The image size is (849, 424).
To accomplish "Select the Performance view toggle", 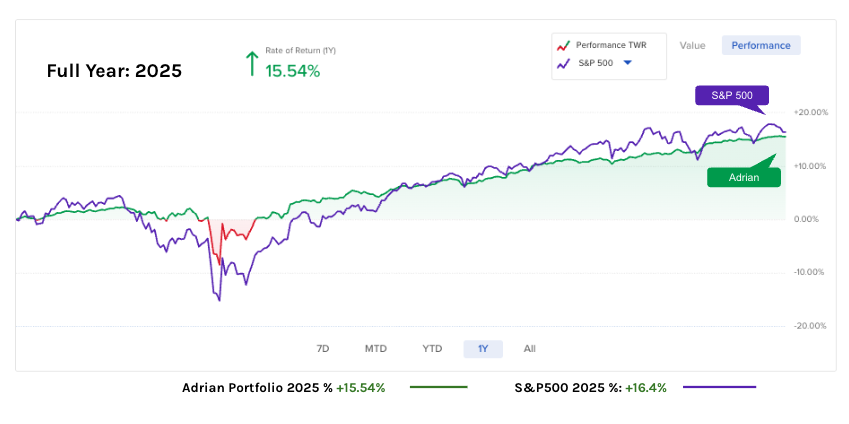I will click(x=761, y=45).
